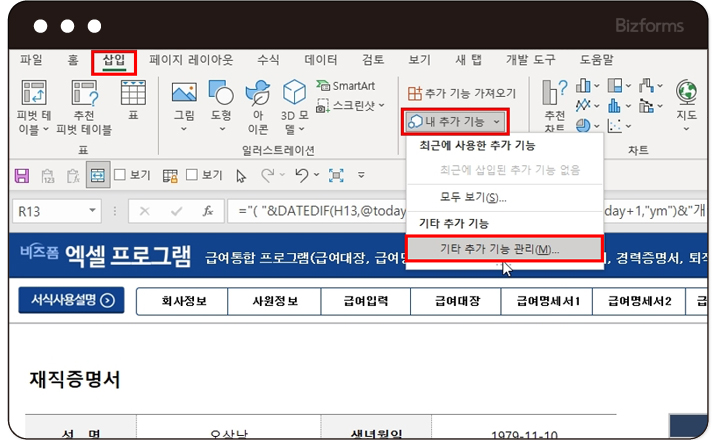Click the insert function fx button
This screenshot has height=440, width=715.
[208, 211]
